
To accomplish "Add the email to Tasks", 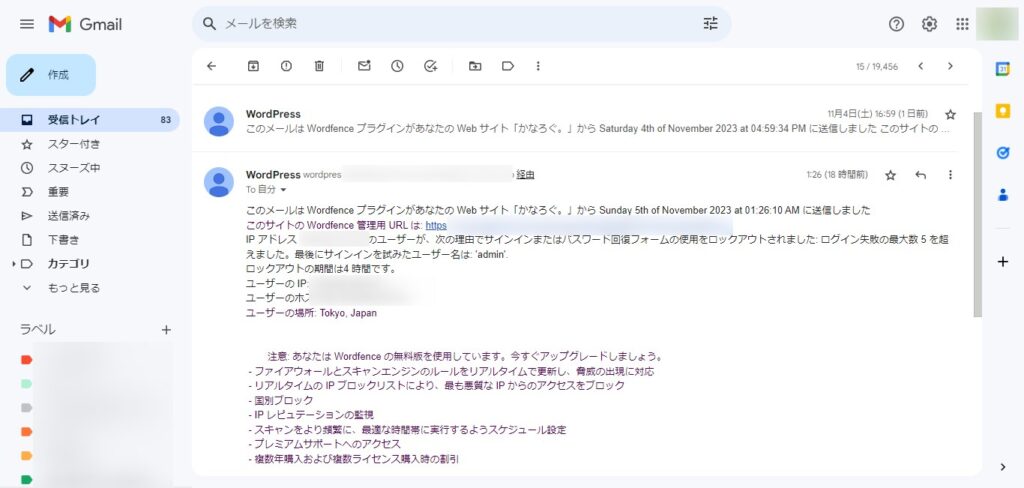I will click(x=430, y=66).
